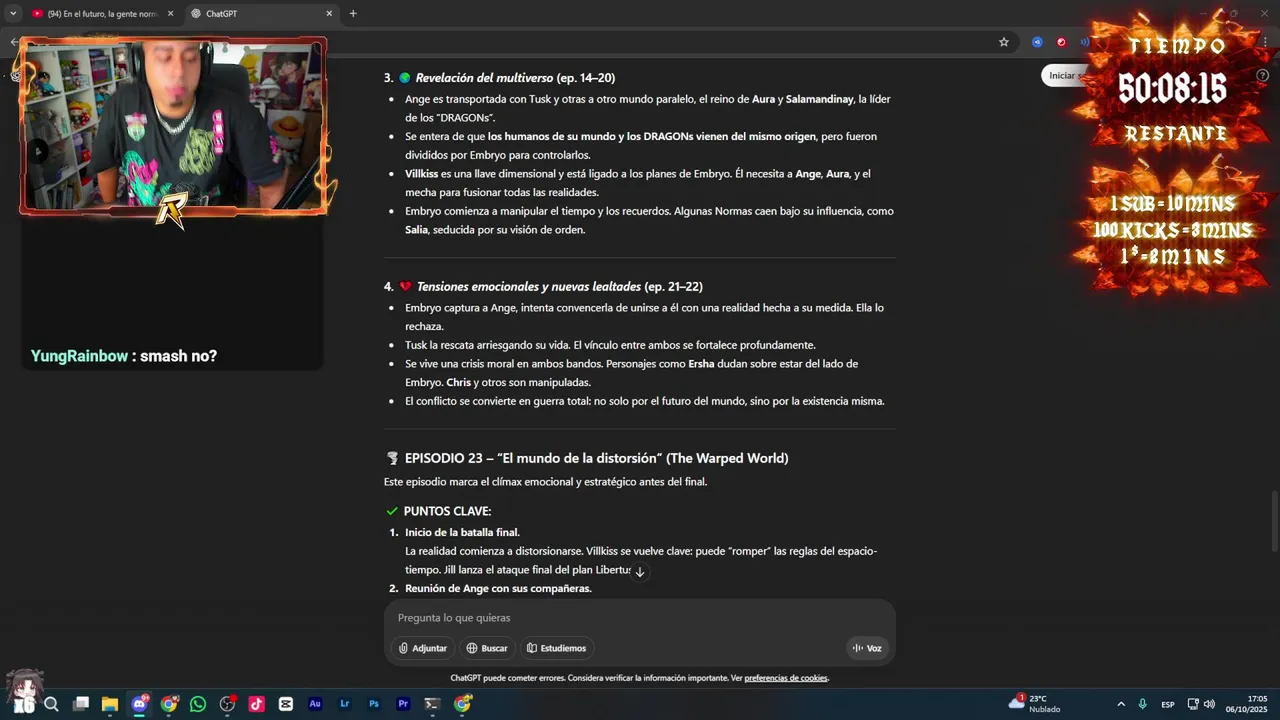Open the network tray icon
The image size is (1280, 720).
coord(1194,704)
